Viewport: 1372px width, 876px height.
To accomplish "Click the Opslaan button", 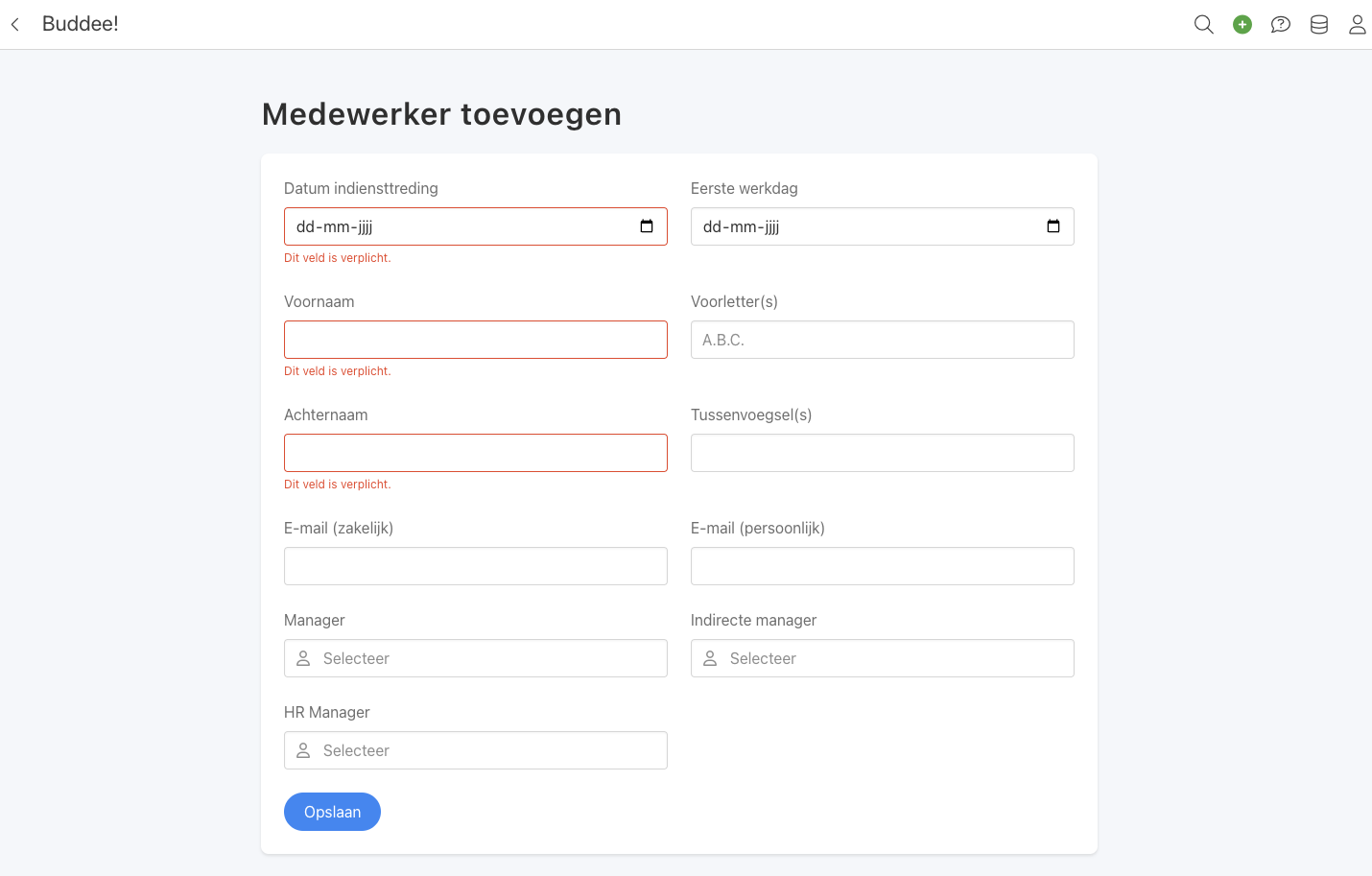I will click(x=332, y=812).
